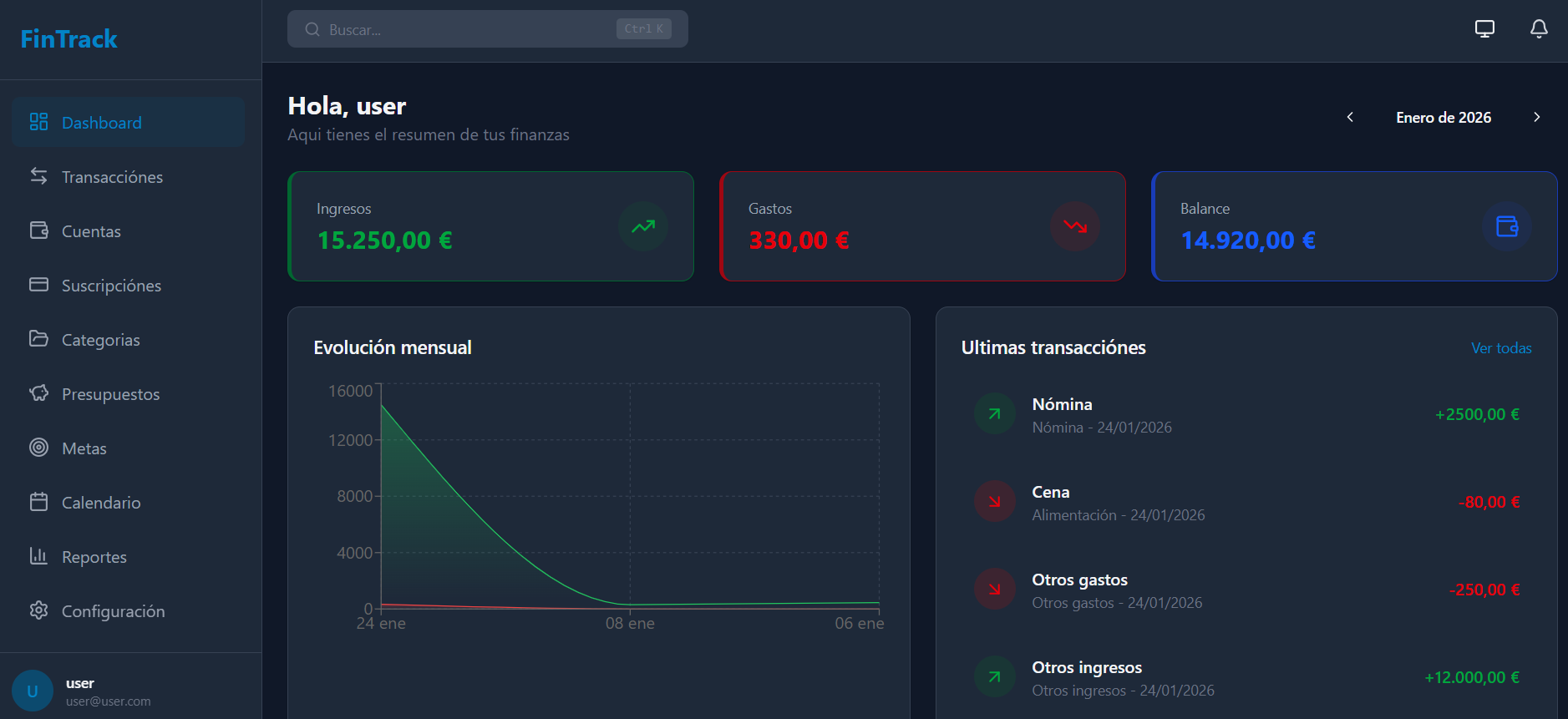Click the FinTrack logo
This screenshot has width=1568, height=719.
[x=69, y=39]
